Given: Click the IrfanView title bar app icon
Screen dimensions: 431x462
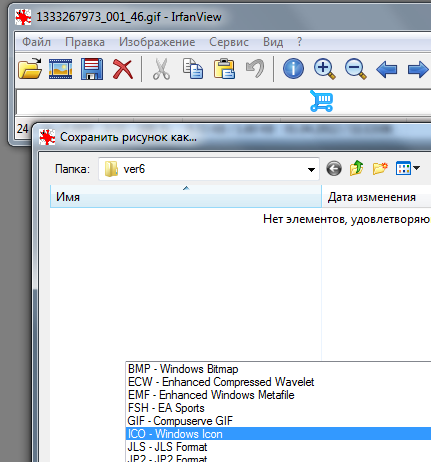Looking at the screenshot, I should pyautogui.click(x=23, y=17).
